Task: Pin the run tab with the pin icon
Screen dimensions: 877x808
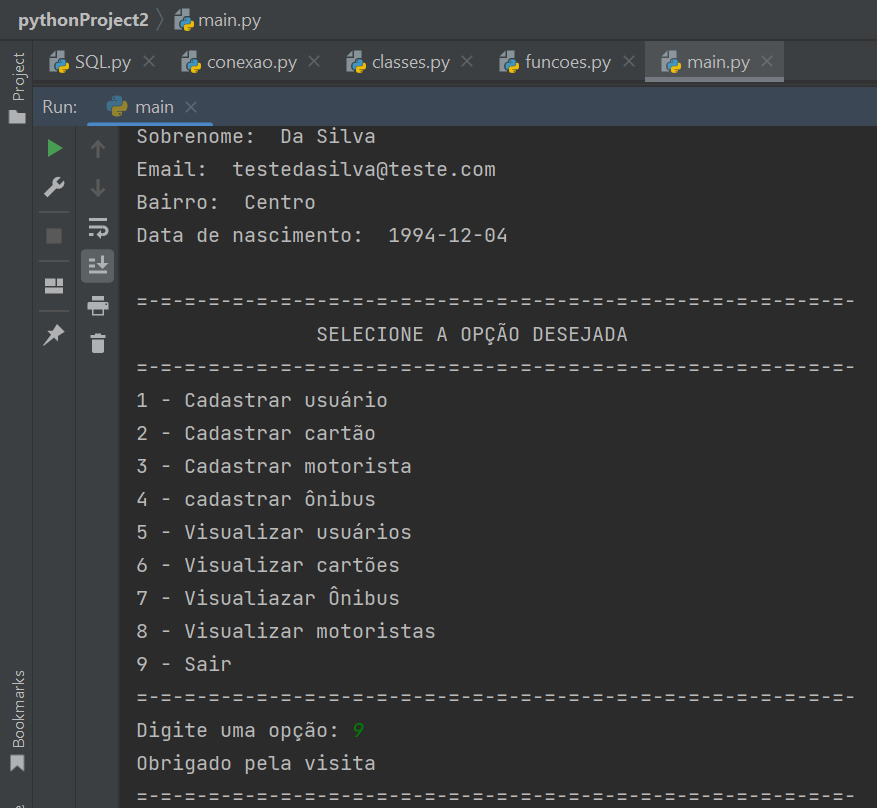Action: tap(54, 335)
